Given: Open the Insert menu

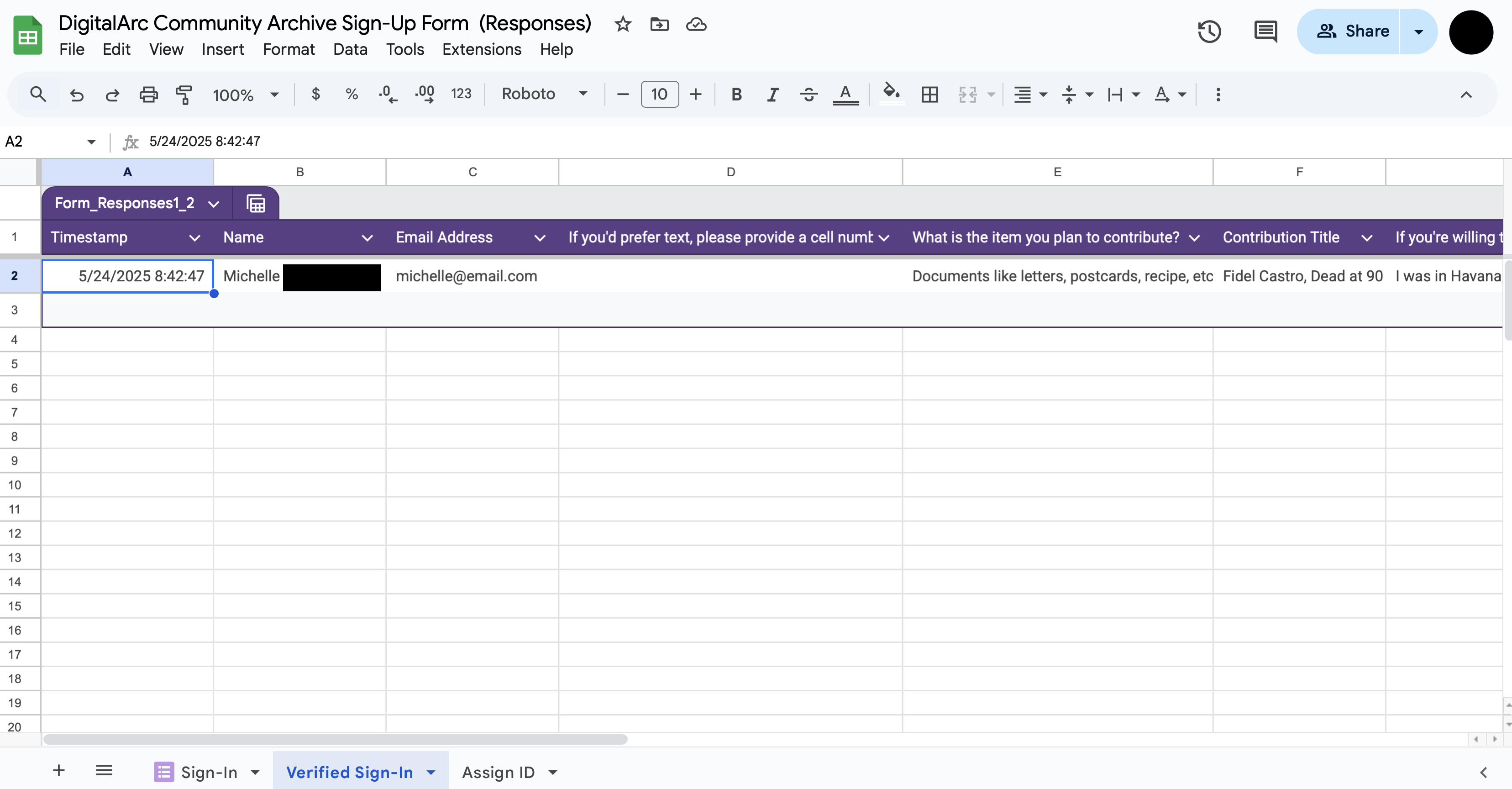Looking at the screenshot, I should click(222, 49).
